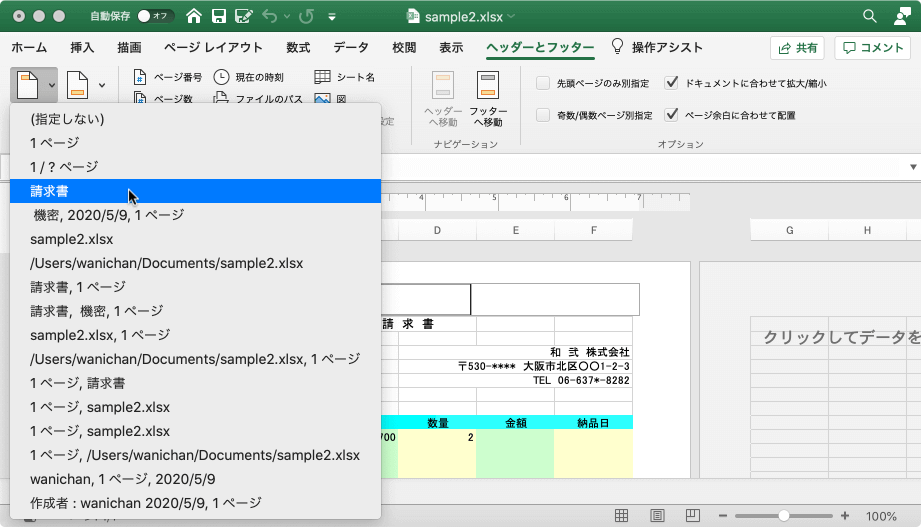Image resolution: width=921 pixels, height=527 pixels.
Task: Open the ホーム ribbon tab
Action: [29, 48]
